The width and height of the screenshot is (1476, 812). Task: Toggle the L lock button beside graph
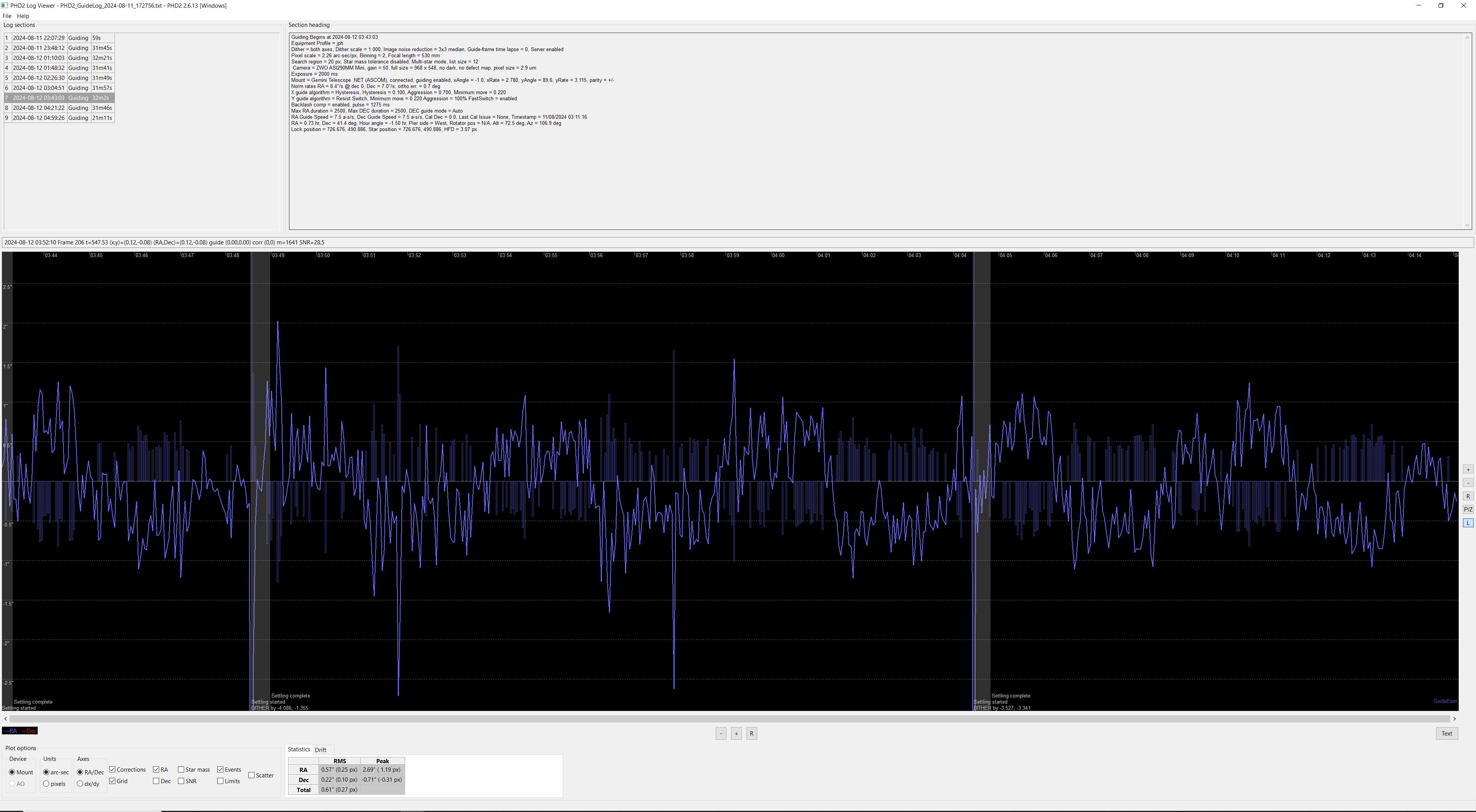(1468, 523)
